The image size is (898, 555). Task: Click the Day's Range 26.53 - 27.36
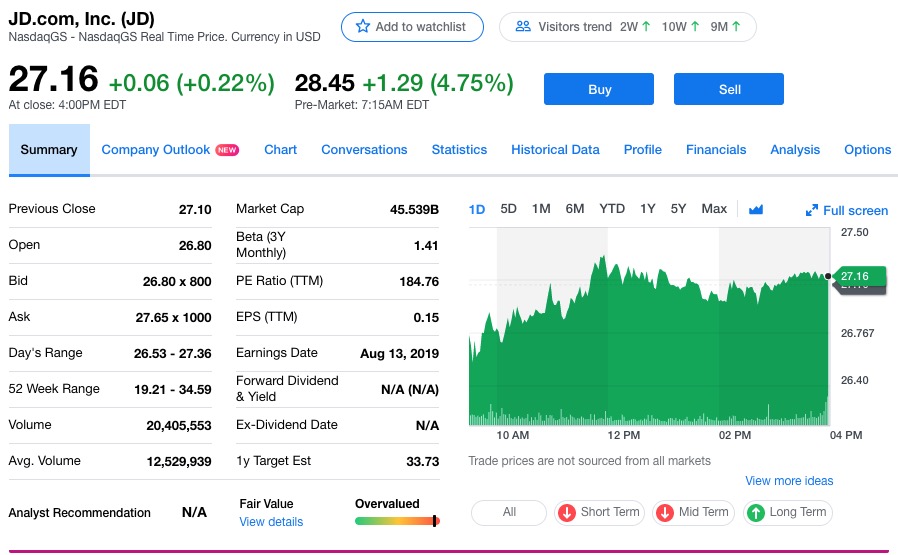[x=172, y=353]
